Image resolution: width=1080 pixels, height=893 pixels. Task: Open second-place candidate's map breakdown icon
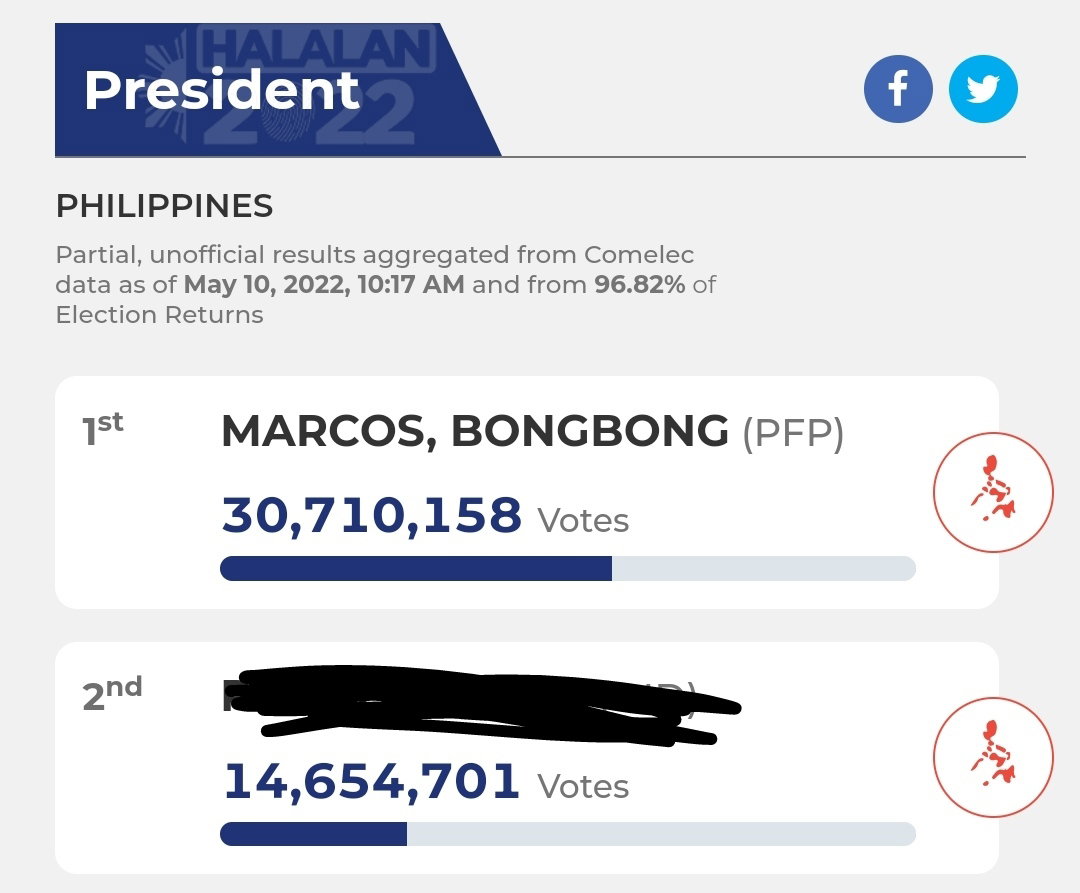pyautogui.click(x=993, y=757)
